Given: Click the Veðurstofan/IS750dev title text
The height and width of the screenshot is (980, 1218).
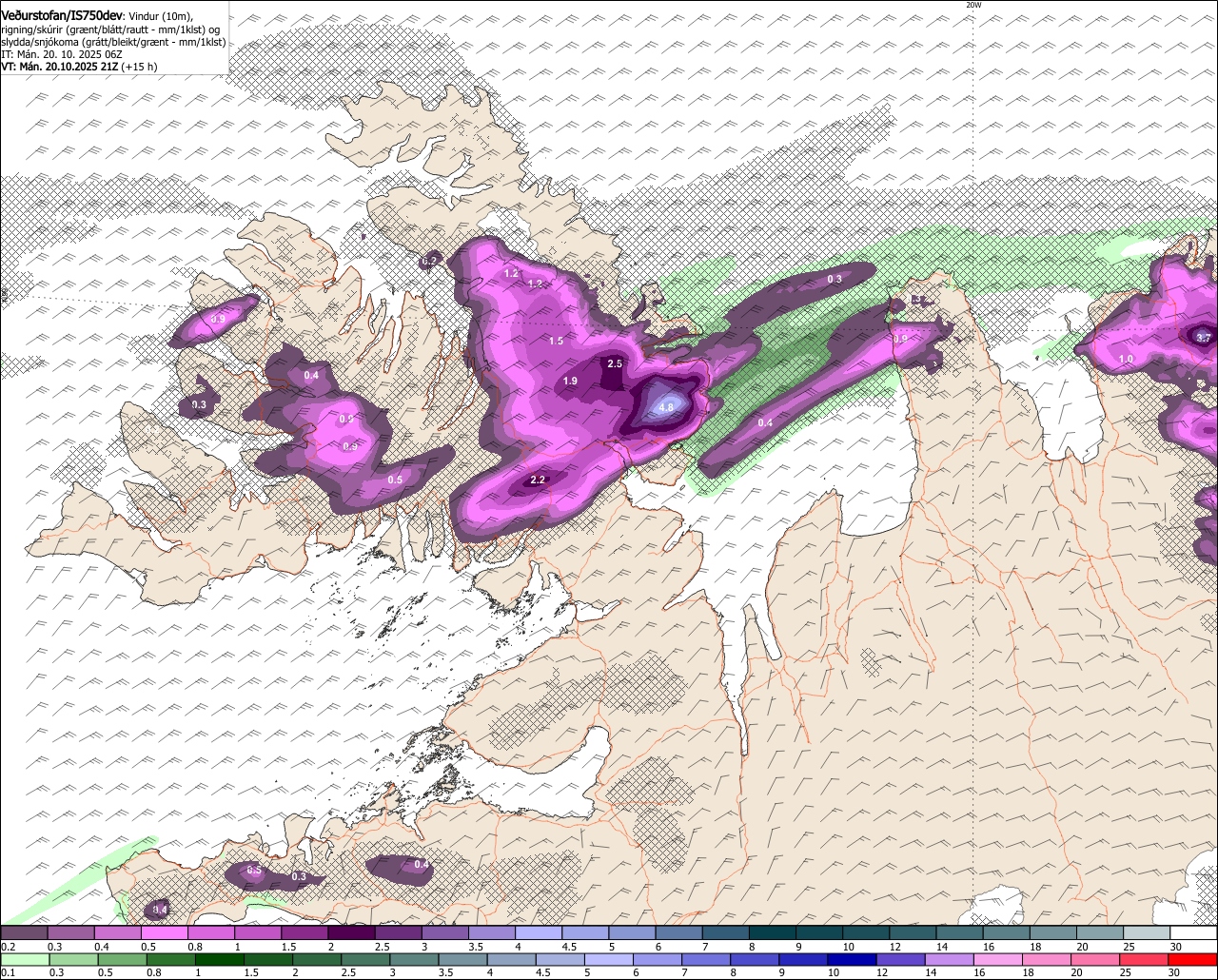Looking at the screenshot, I should point(62,15).
